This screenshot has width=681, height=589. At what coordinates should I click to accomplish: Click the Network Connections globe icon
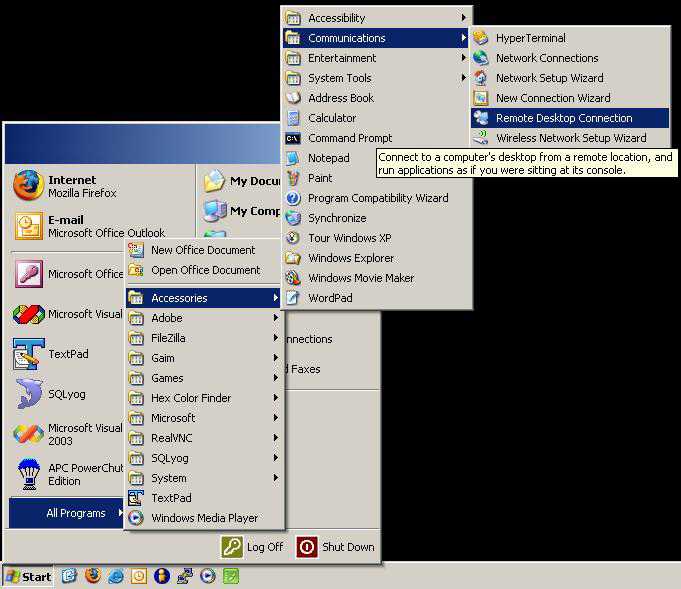point(481,58)
